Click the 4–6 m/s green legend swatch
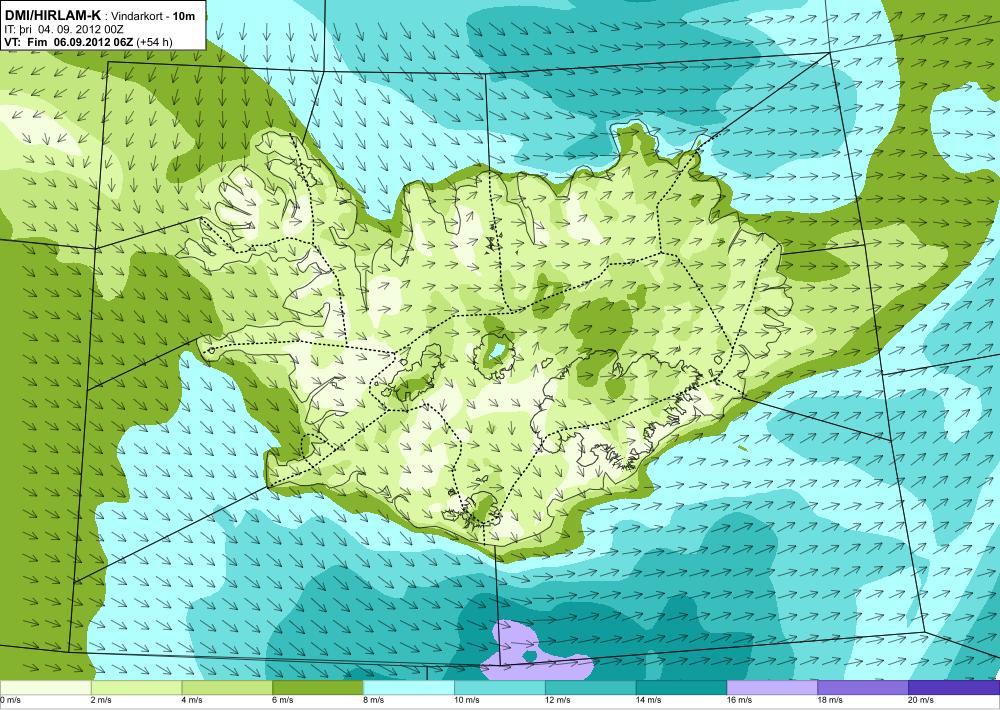This screenshot has width=1000, height=710. (227, 688)
